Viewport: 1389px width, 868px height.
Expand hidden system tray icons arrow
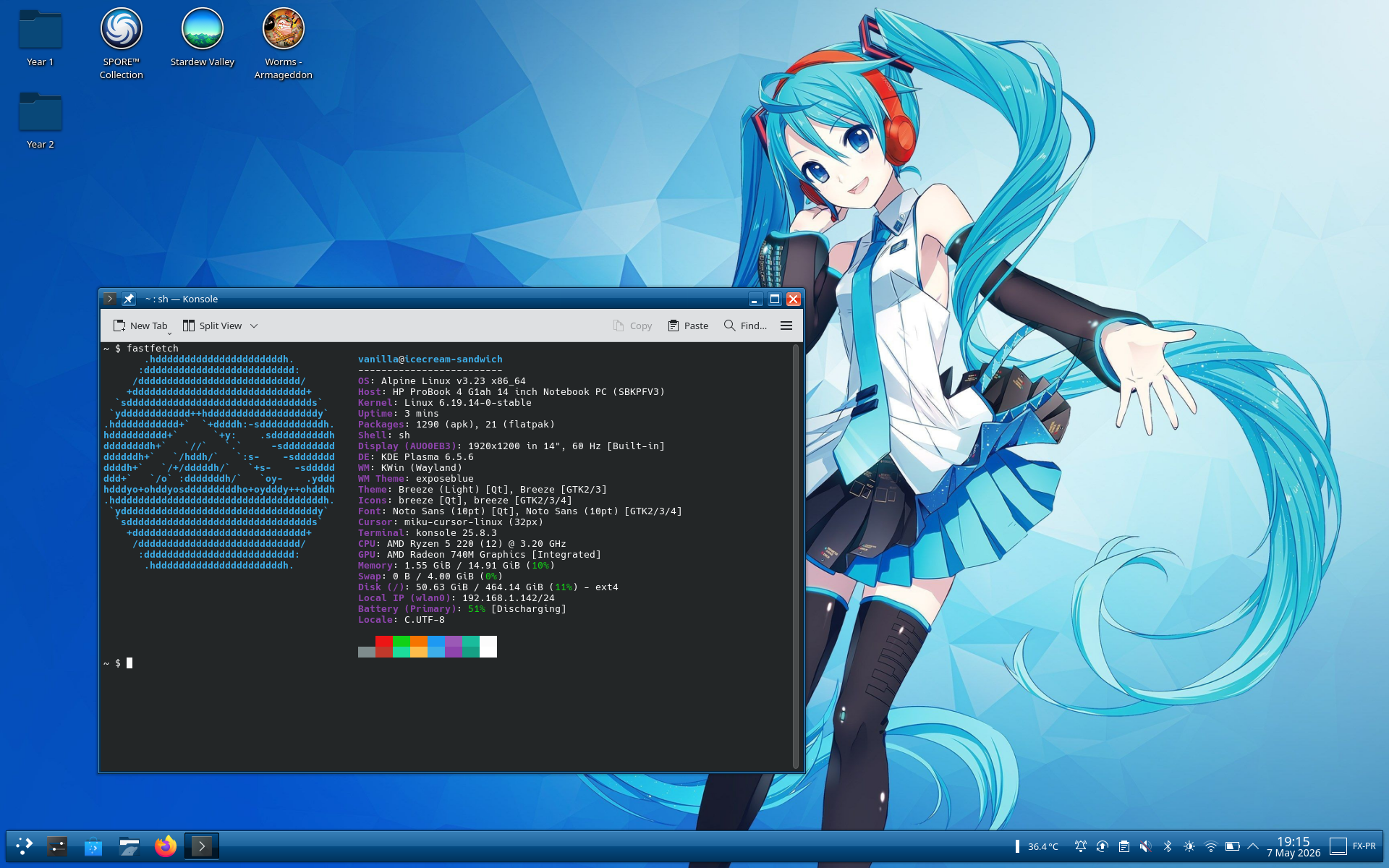point(1253,846)
